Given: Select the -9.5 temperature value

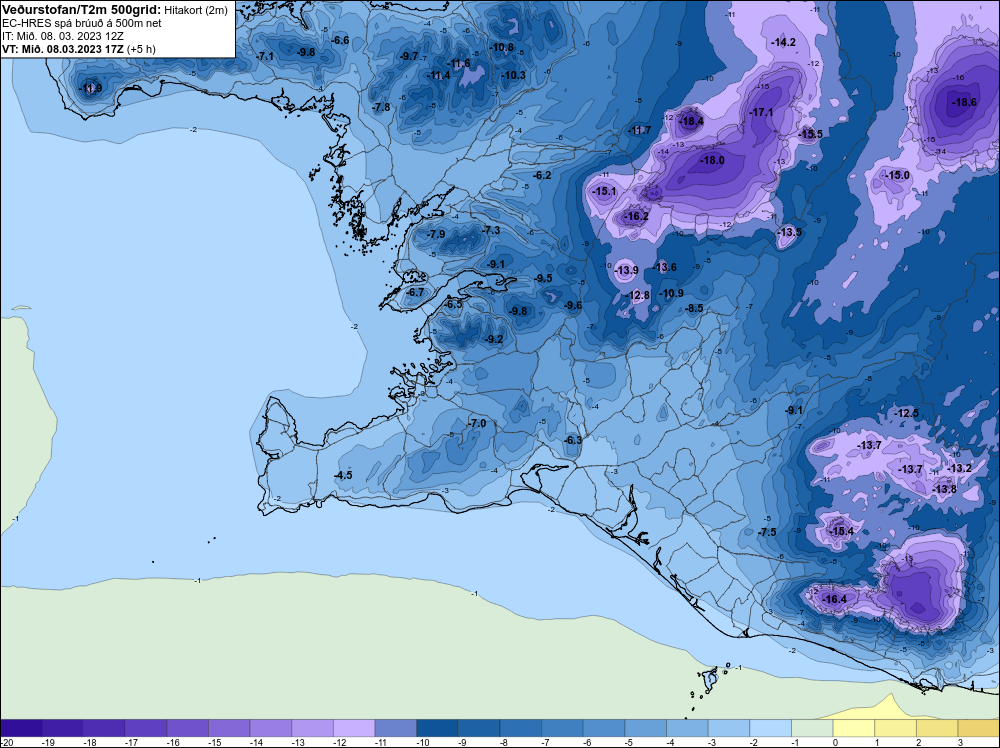Looking at the screenshot, I should (x=543, y=278).
